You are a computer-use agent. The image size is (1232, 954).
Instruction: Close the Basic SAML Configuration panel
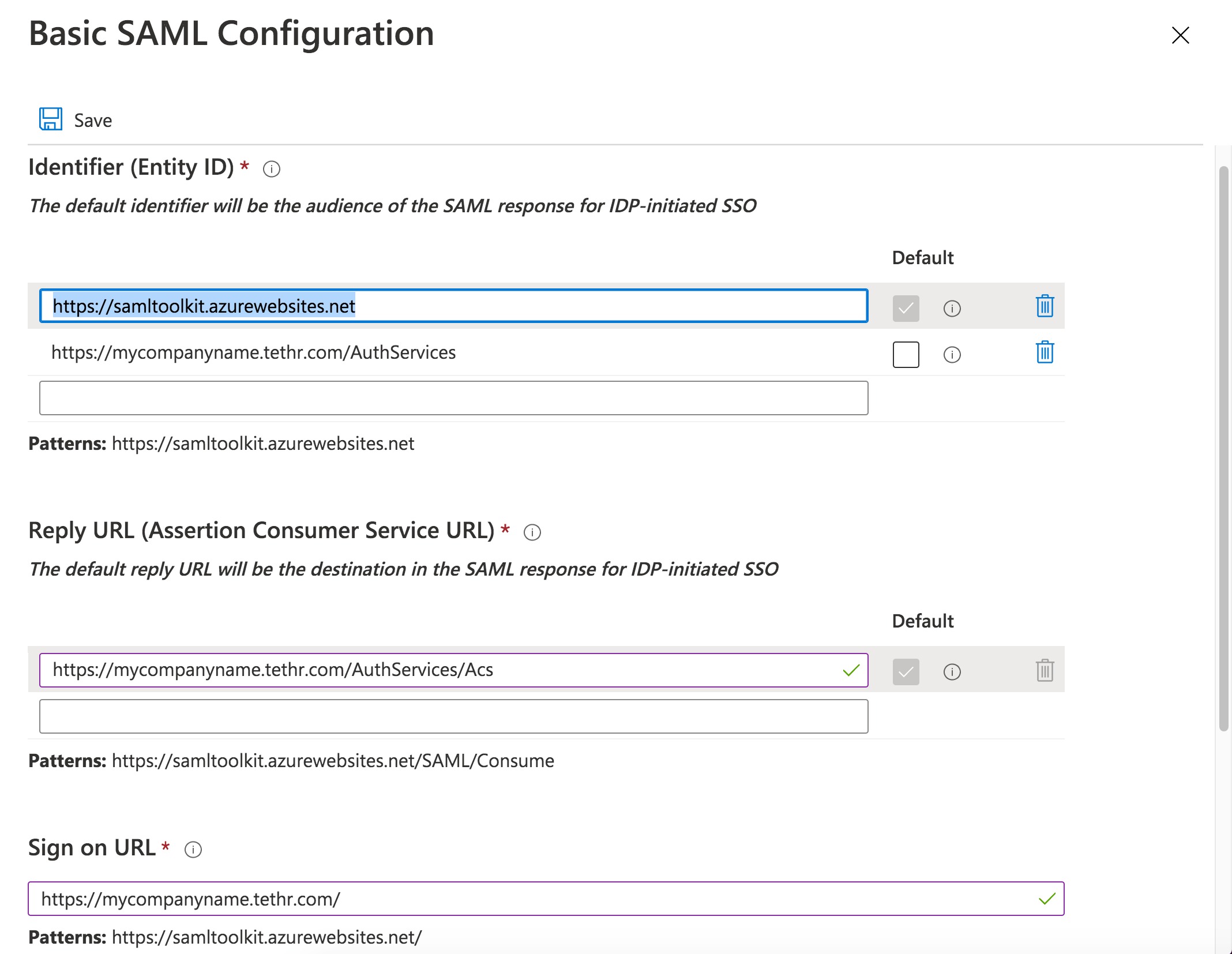pyautogui.click(x=1180, y=35)
